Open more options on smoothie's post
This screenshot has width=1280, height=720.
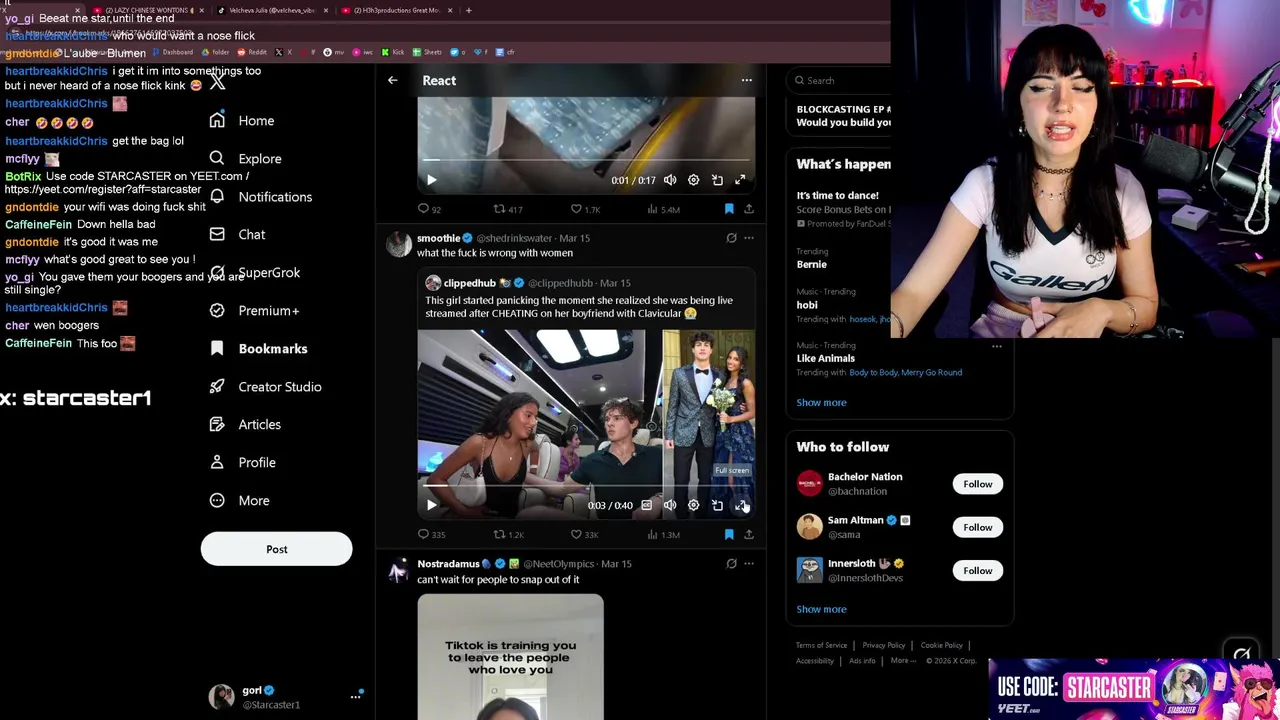click(748, 238)
